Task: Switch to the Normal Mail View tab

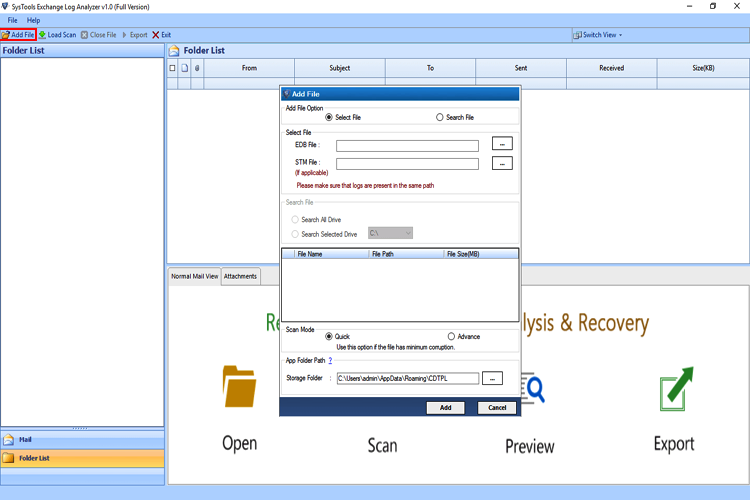Action: point(195,277)
